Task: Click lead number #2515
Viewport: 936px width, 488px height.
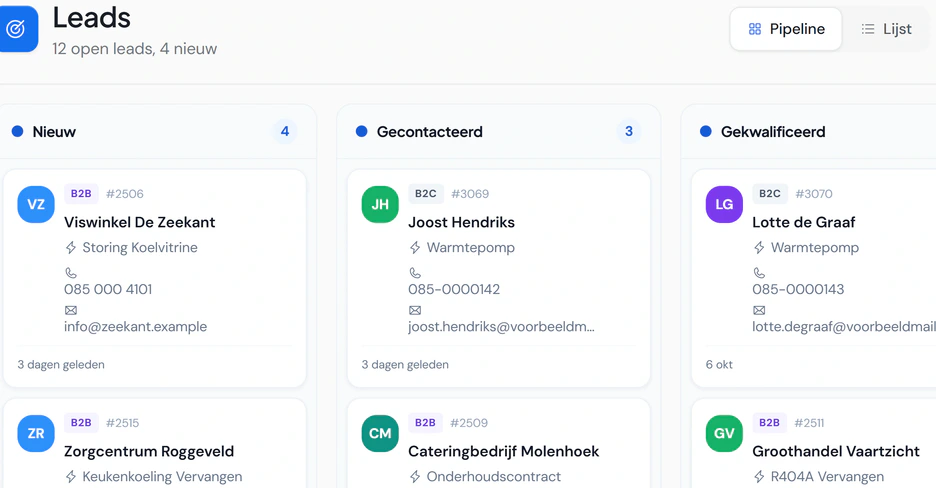Action: coord(122,423)
